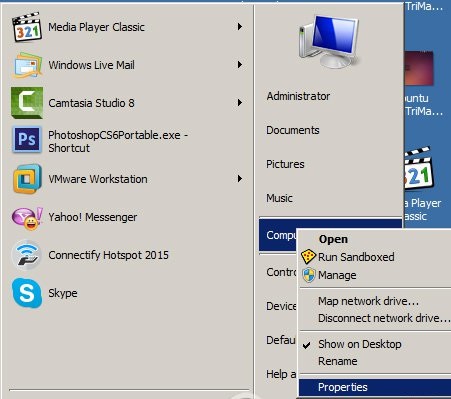The height and width of the screenshot is (399, 451).
Task: Select Properties in the context menu
Action: pos(375,387)
